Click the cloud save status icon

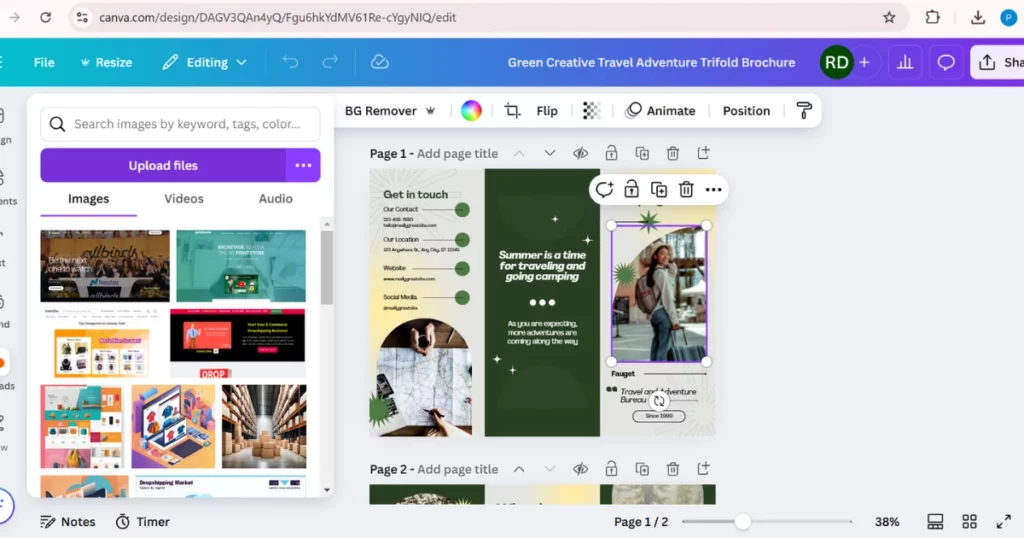tap(379, 62)
